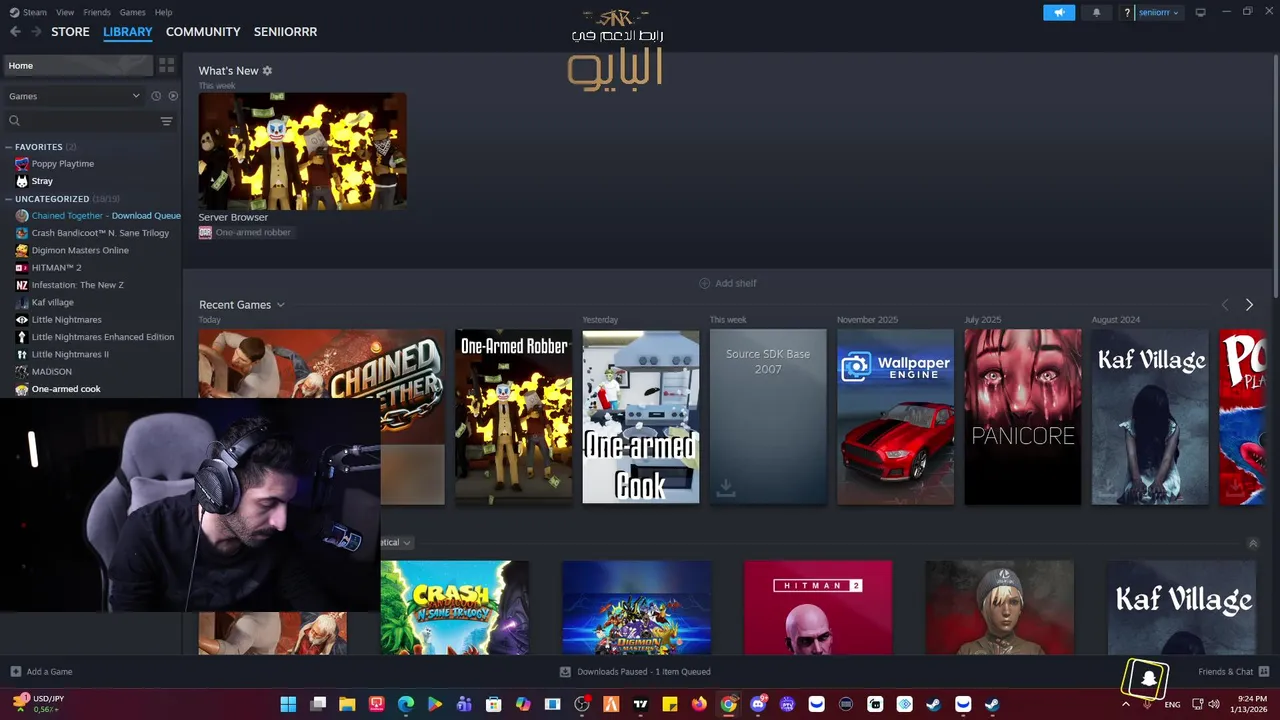Open the COMMUNITY tab

pyautogui.click(x=203, y=32)
